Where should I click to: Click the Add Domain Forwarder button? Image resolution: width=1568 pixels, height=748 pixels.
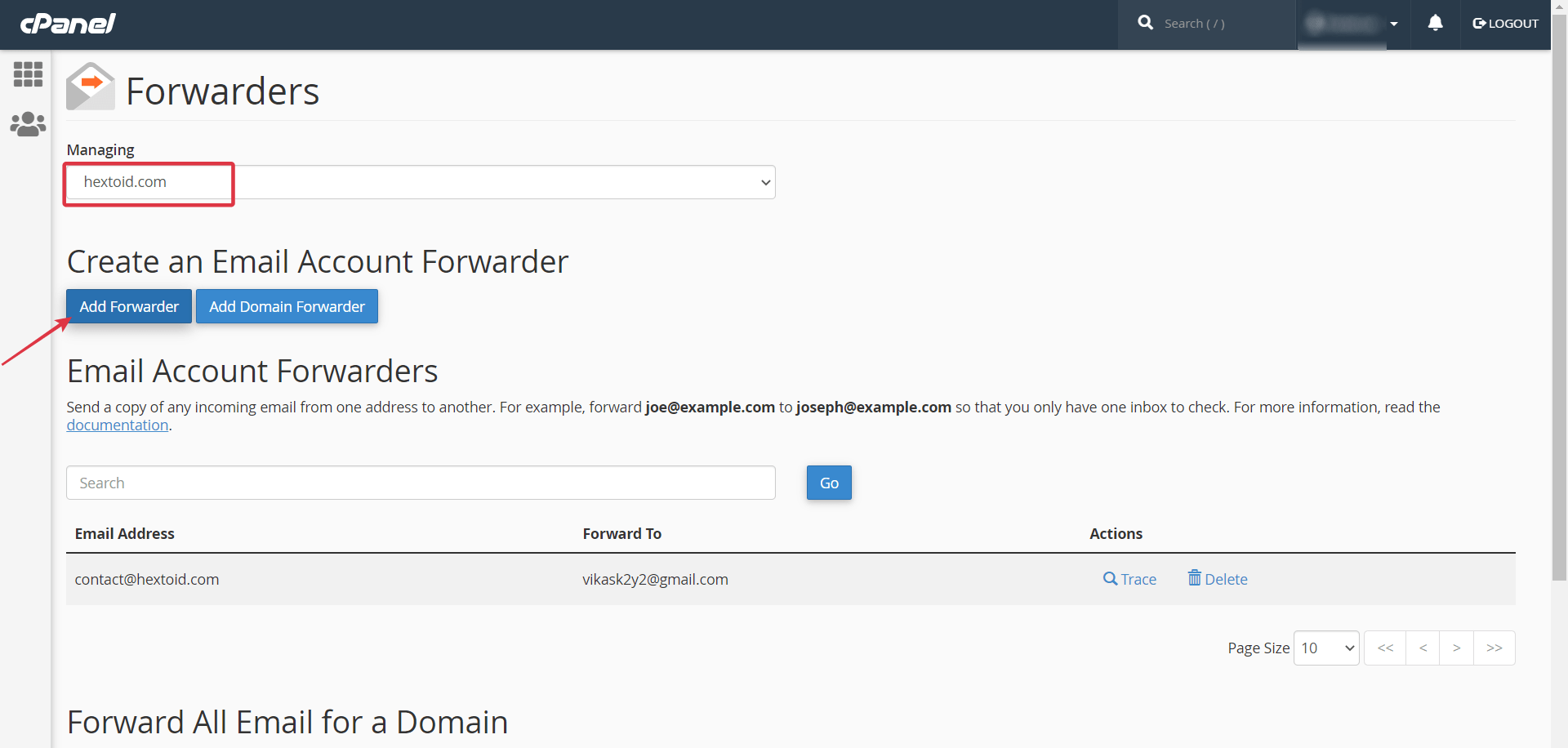[287, 306]
